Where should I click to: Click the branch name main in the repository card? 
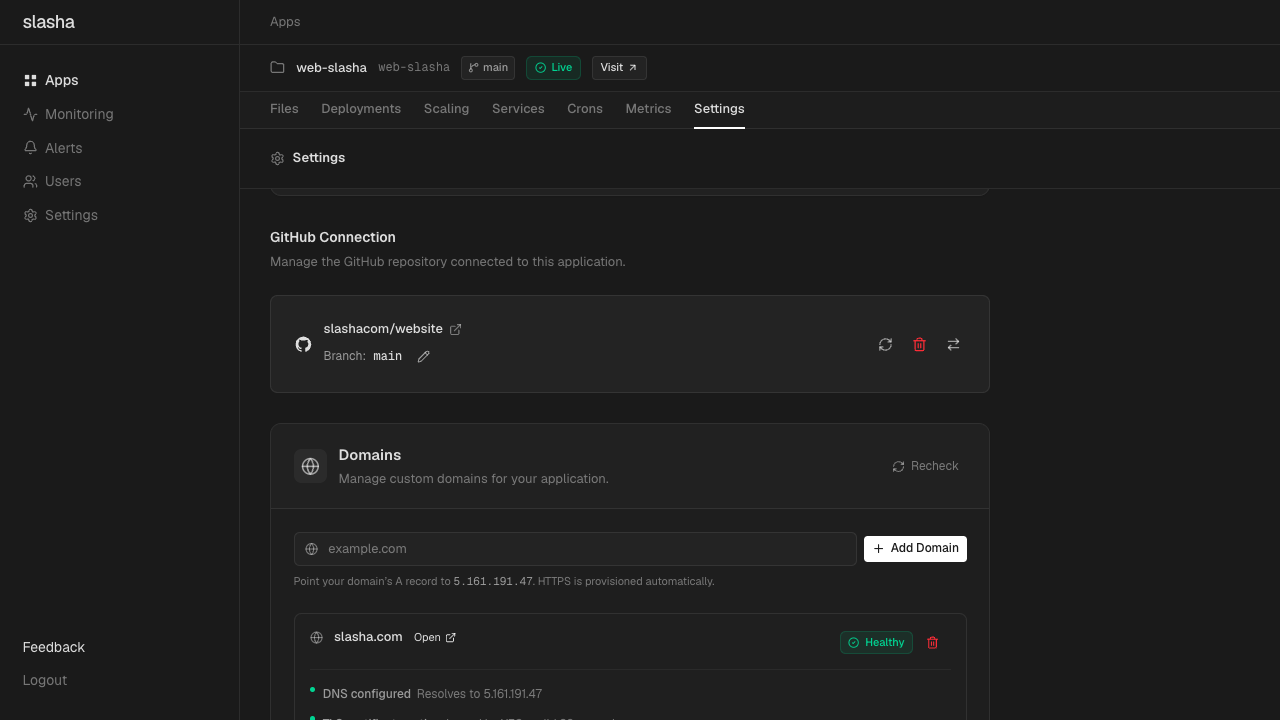point(388,357)
